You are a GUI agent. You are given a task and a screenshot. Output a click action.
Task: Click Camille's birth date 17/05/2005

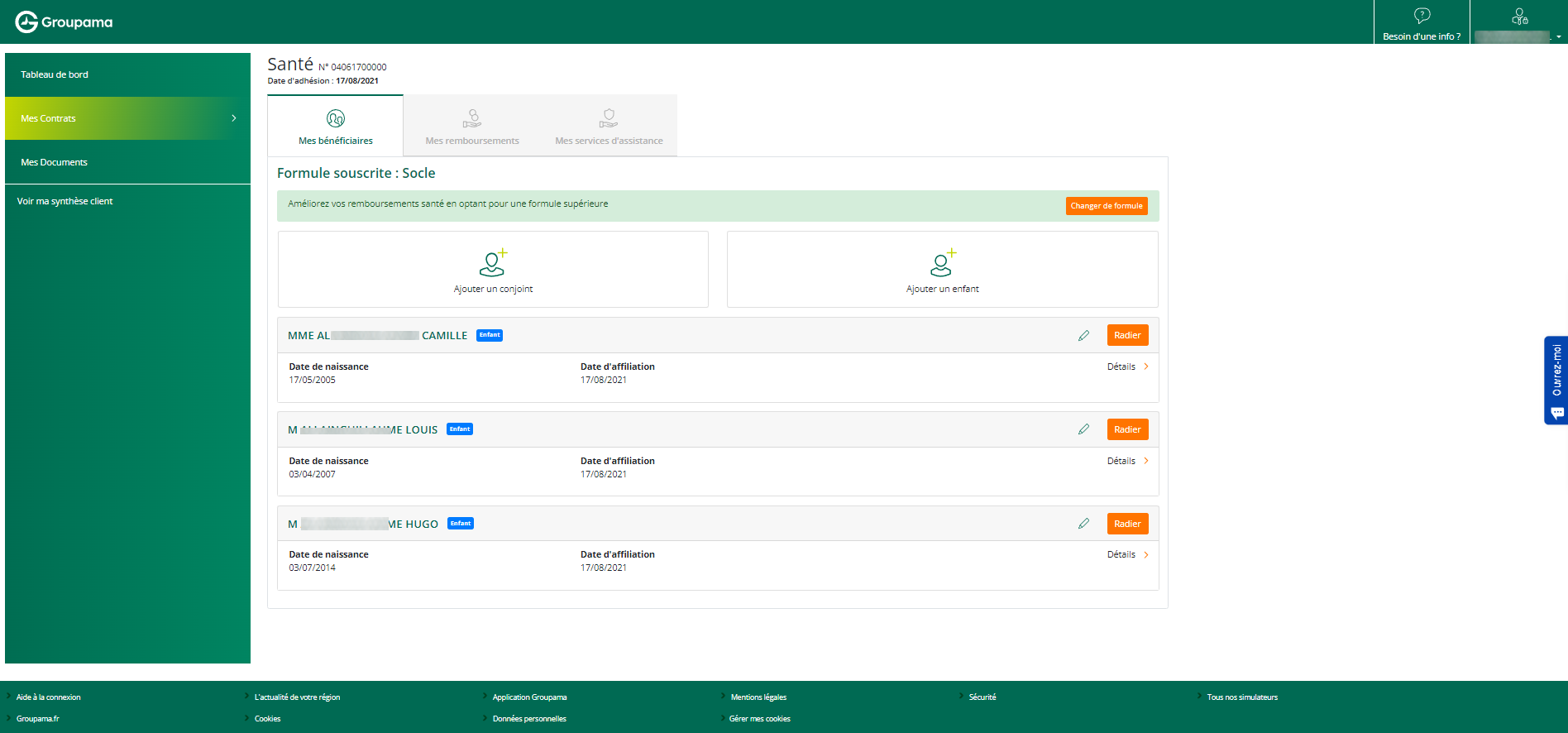(312, 381)
